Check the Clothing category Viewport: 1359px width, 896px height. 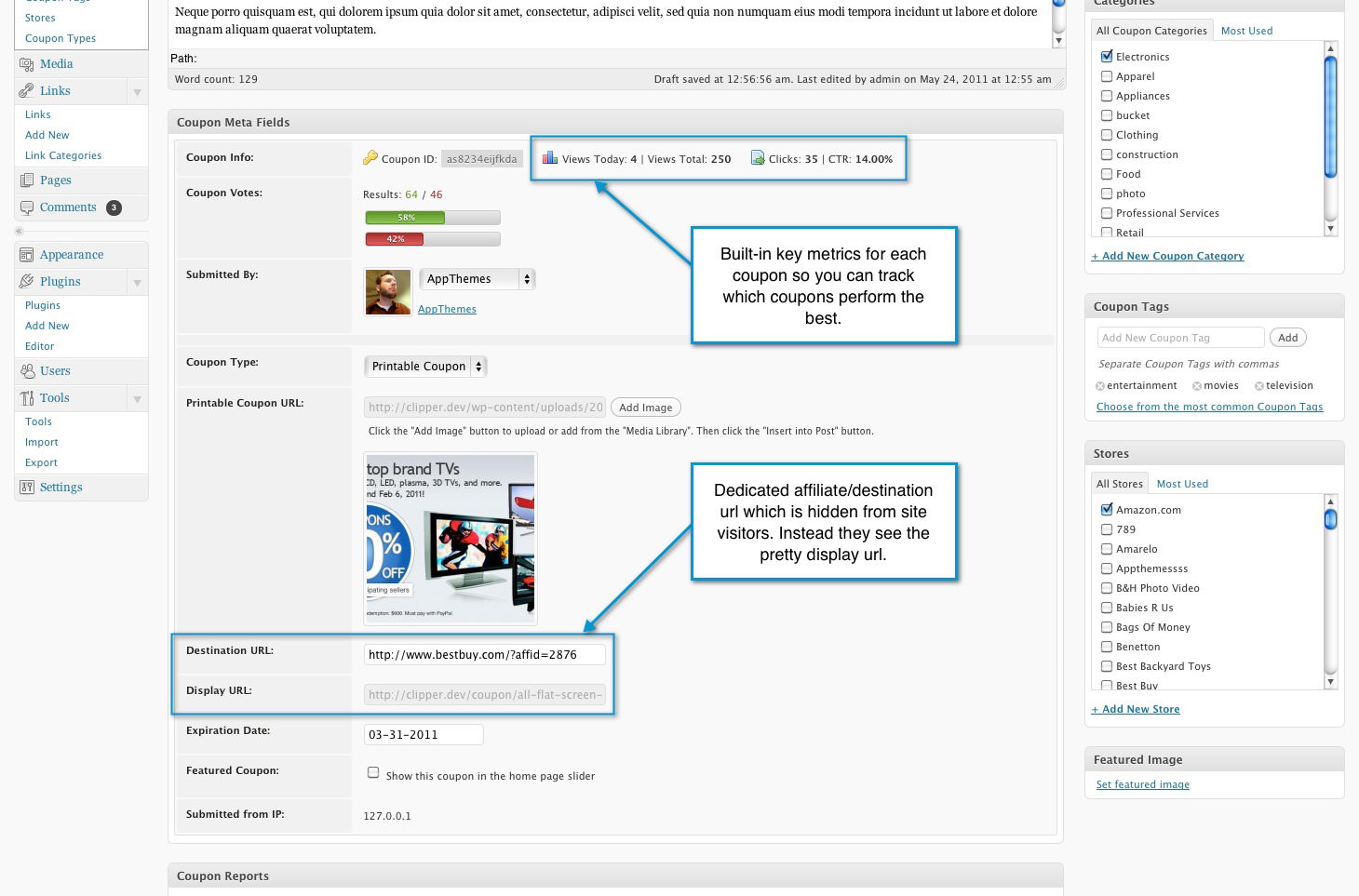pos(1107,135)
